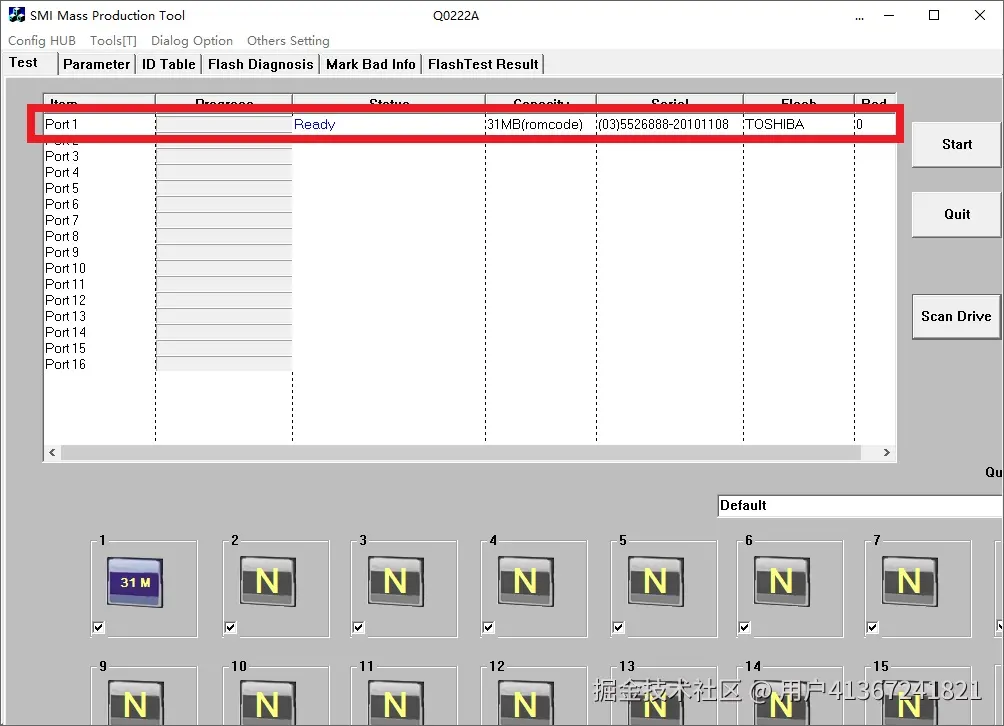Select the port 2 N drive icon
The height and width of the screenshot is (726, 1004).
pos(268,581)
